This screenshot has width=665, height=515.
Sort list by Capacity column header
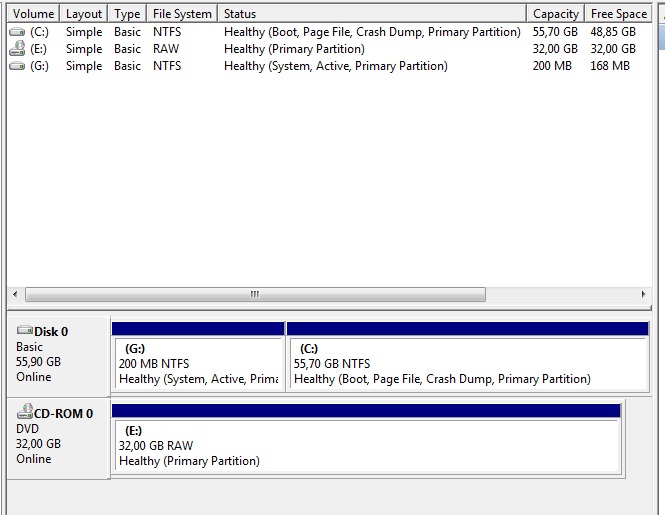click(x=556, y=14)
